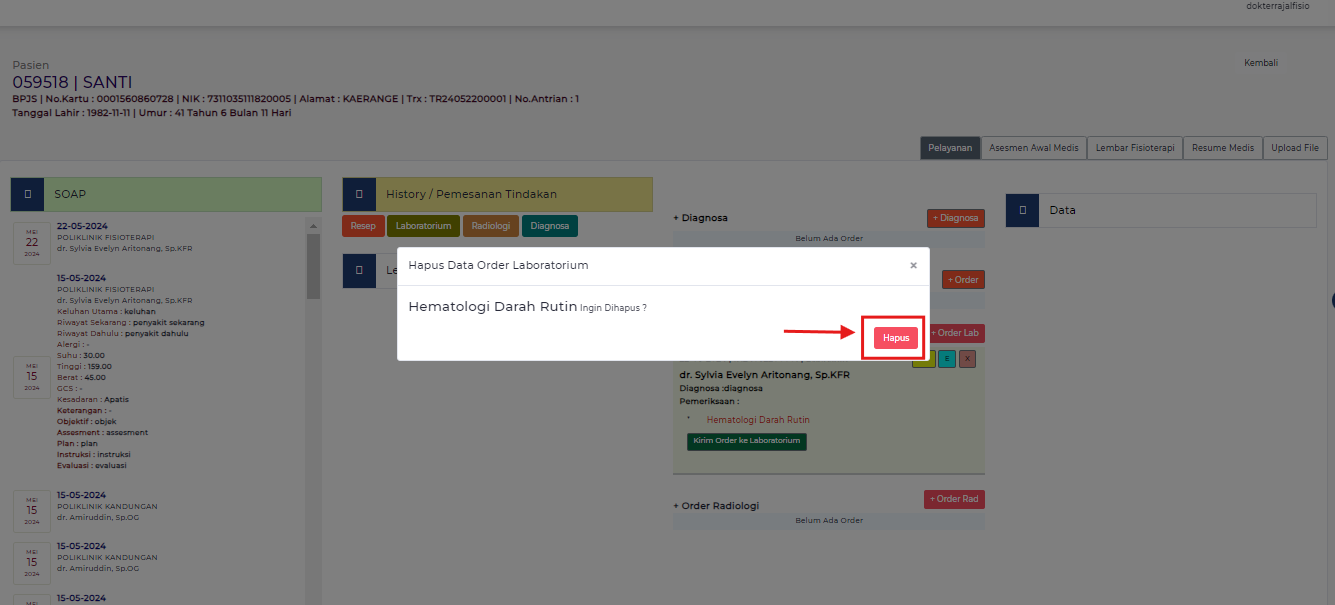Screen dimensions: 1335x605
Task: Click the 22 Mei 2024 date icon
Action: [x=31, y=243]
